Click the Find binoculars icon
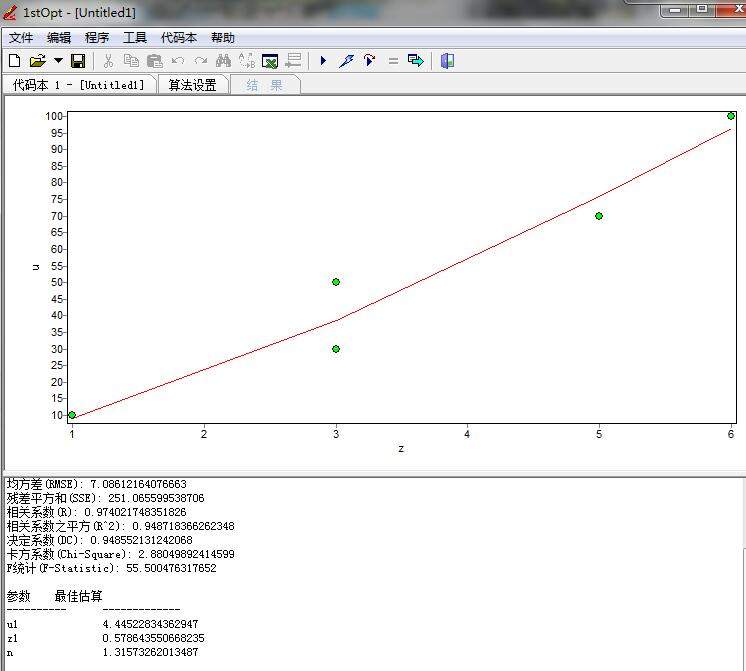 point(223,60)
